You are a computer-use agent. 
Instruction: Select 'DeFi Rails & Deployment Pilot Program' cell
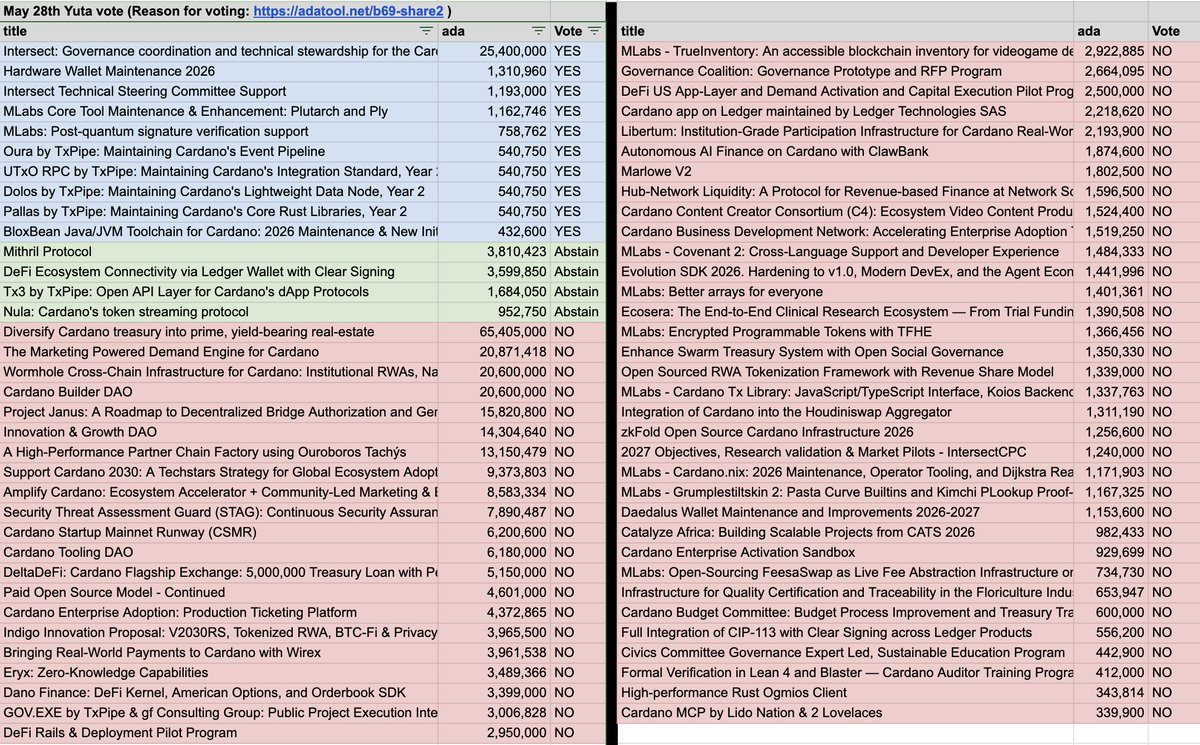[219, 732]
